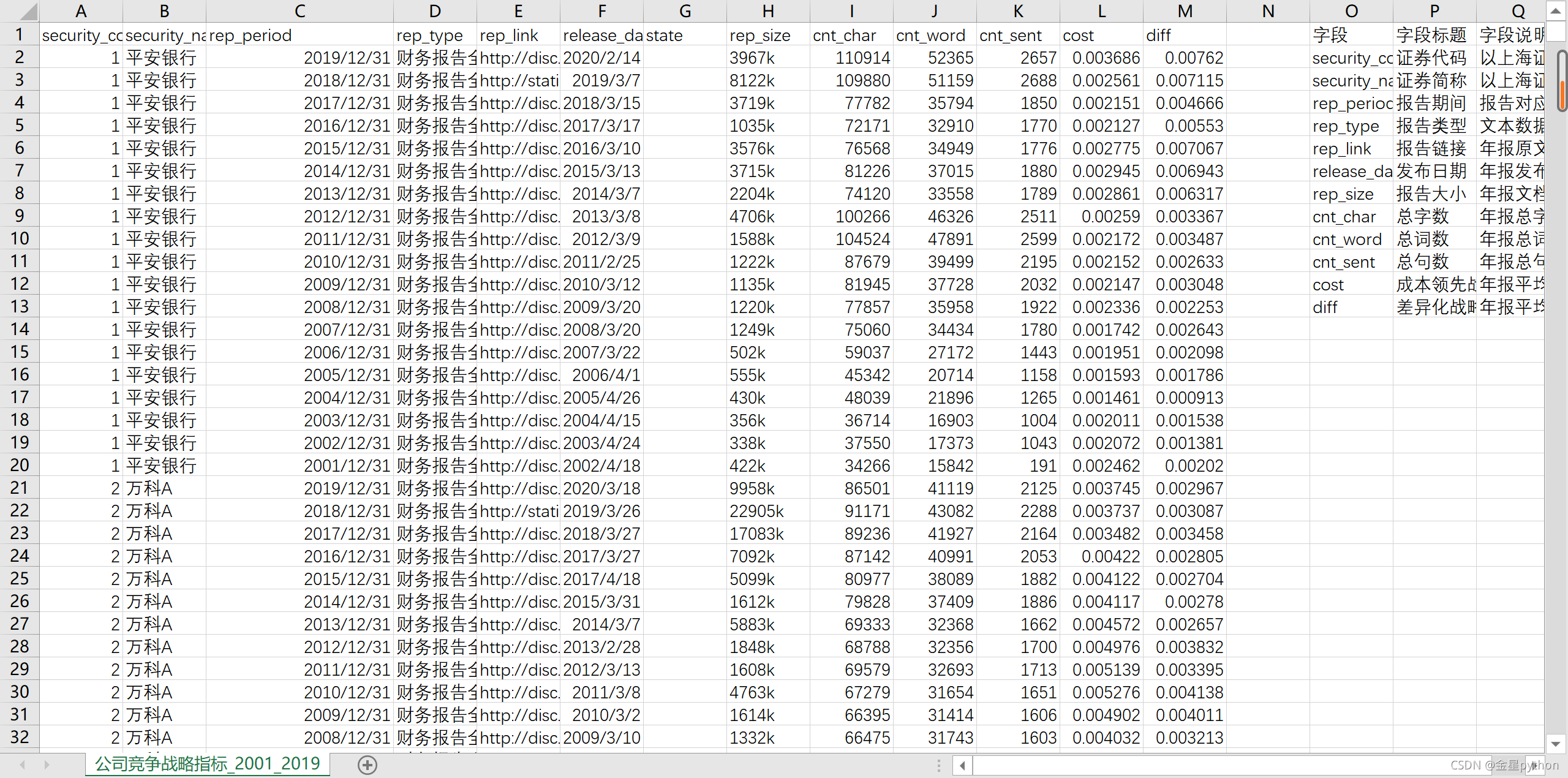Screen dimensions: 1568x778
Task: Click cell 22905k in row 22
Action: tap(768, 511)
